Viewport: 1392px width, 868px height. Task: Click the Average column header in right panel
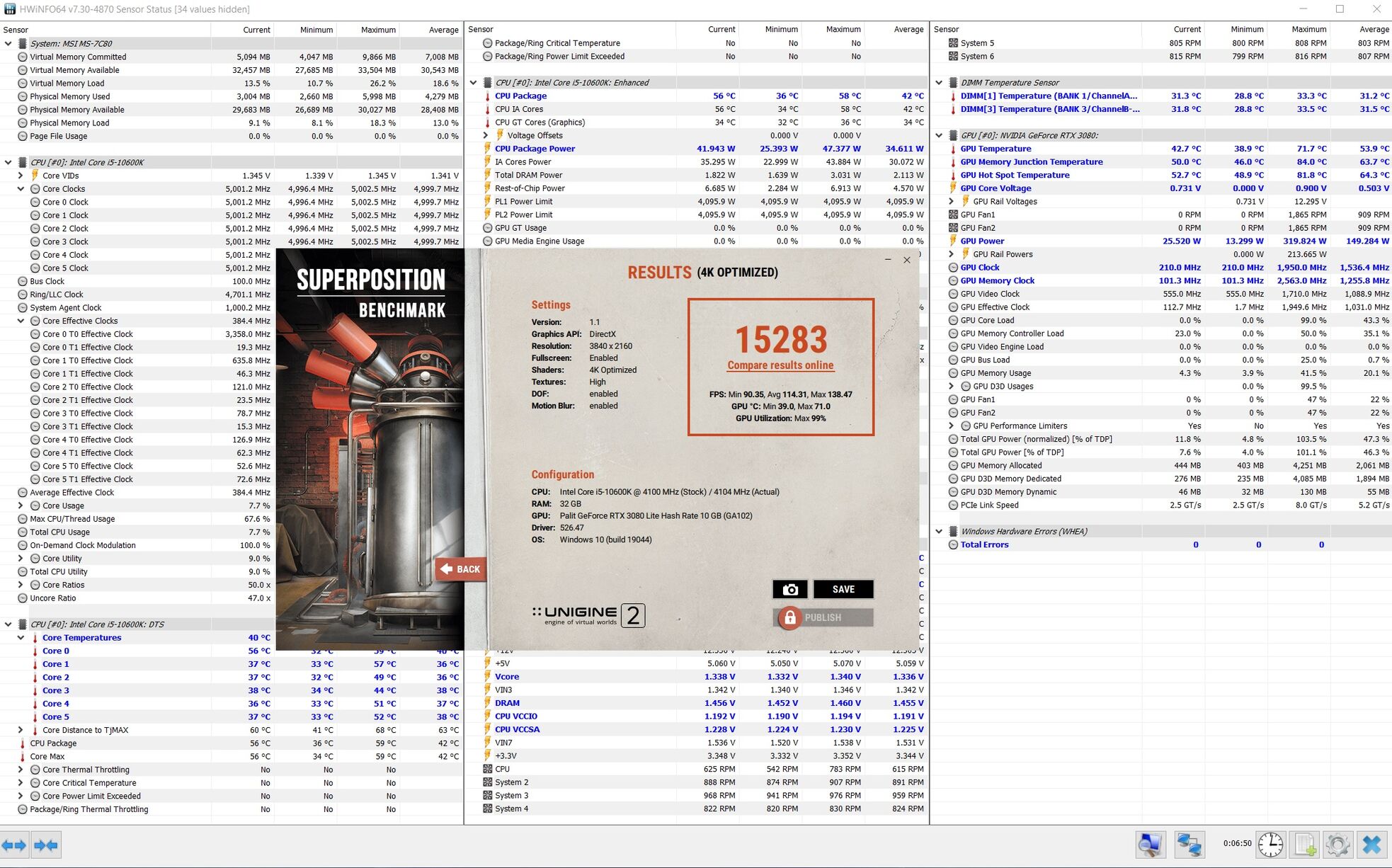pyautogui.click(x=1361, y=30)
